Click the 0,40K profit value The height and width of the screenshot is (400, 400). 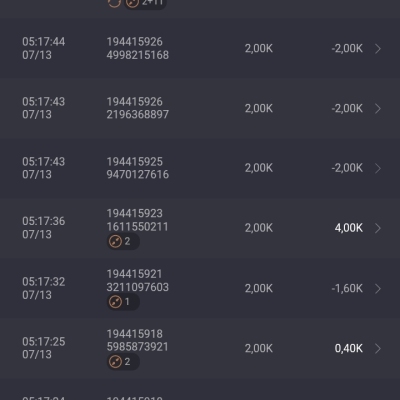click(349, 348)
